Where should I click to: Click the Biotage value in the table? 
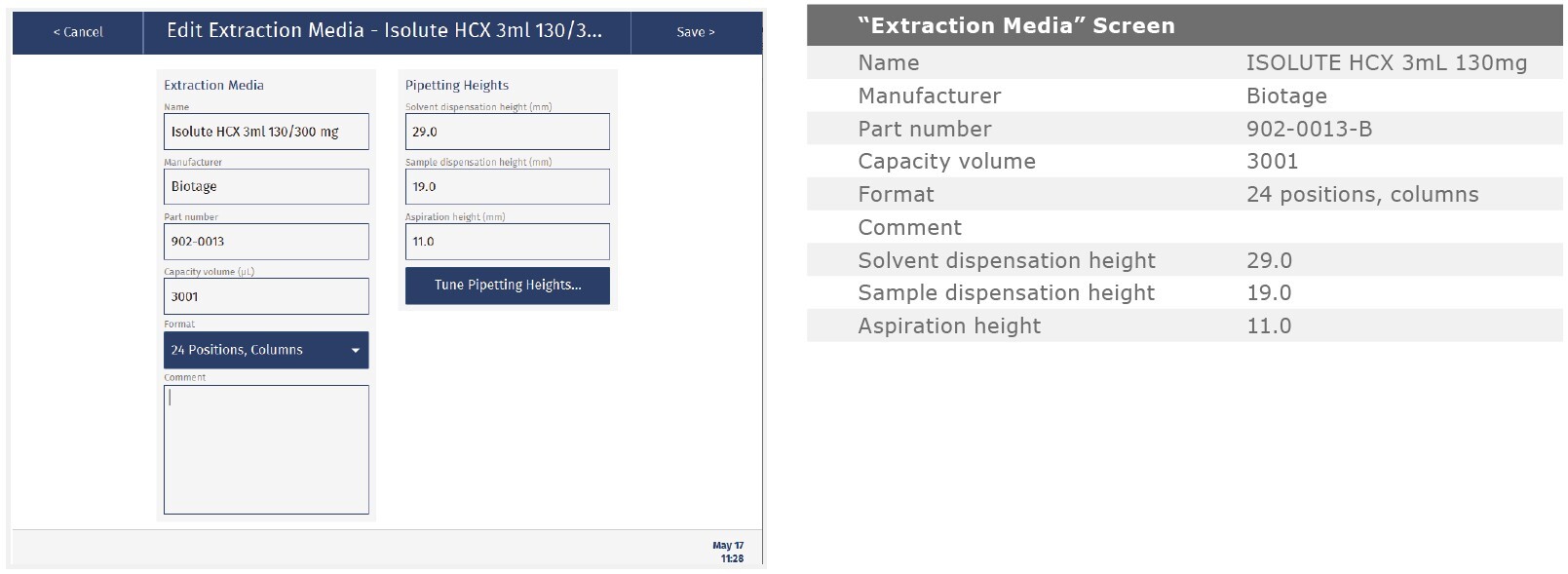[1286, 96]
